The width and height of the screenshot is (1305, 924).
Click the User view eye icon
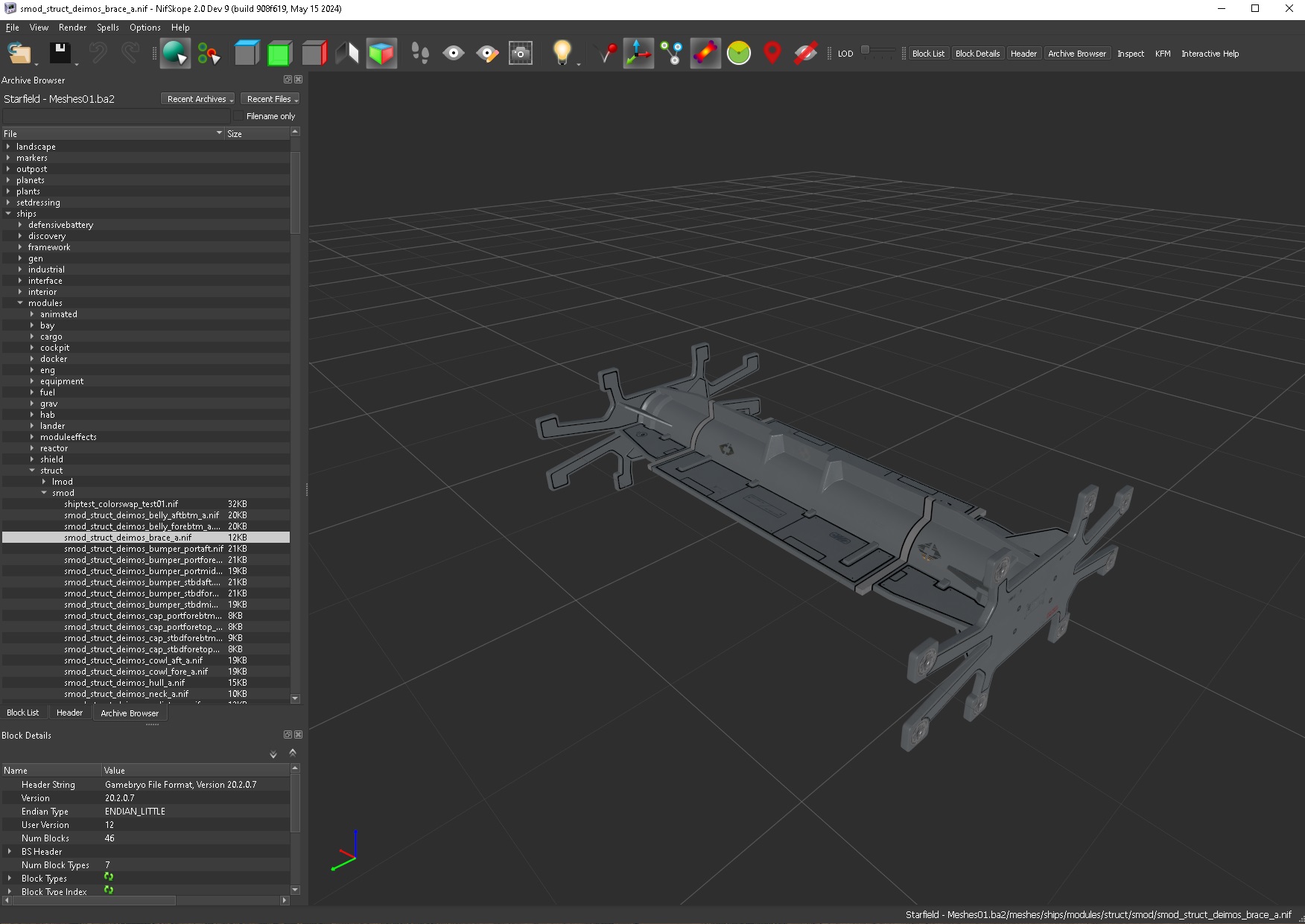coord(454,54)
